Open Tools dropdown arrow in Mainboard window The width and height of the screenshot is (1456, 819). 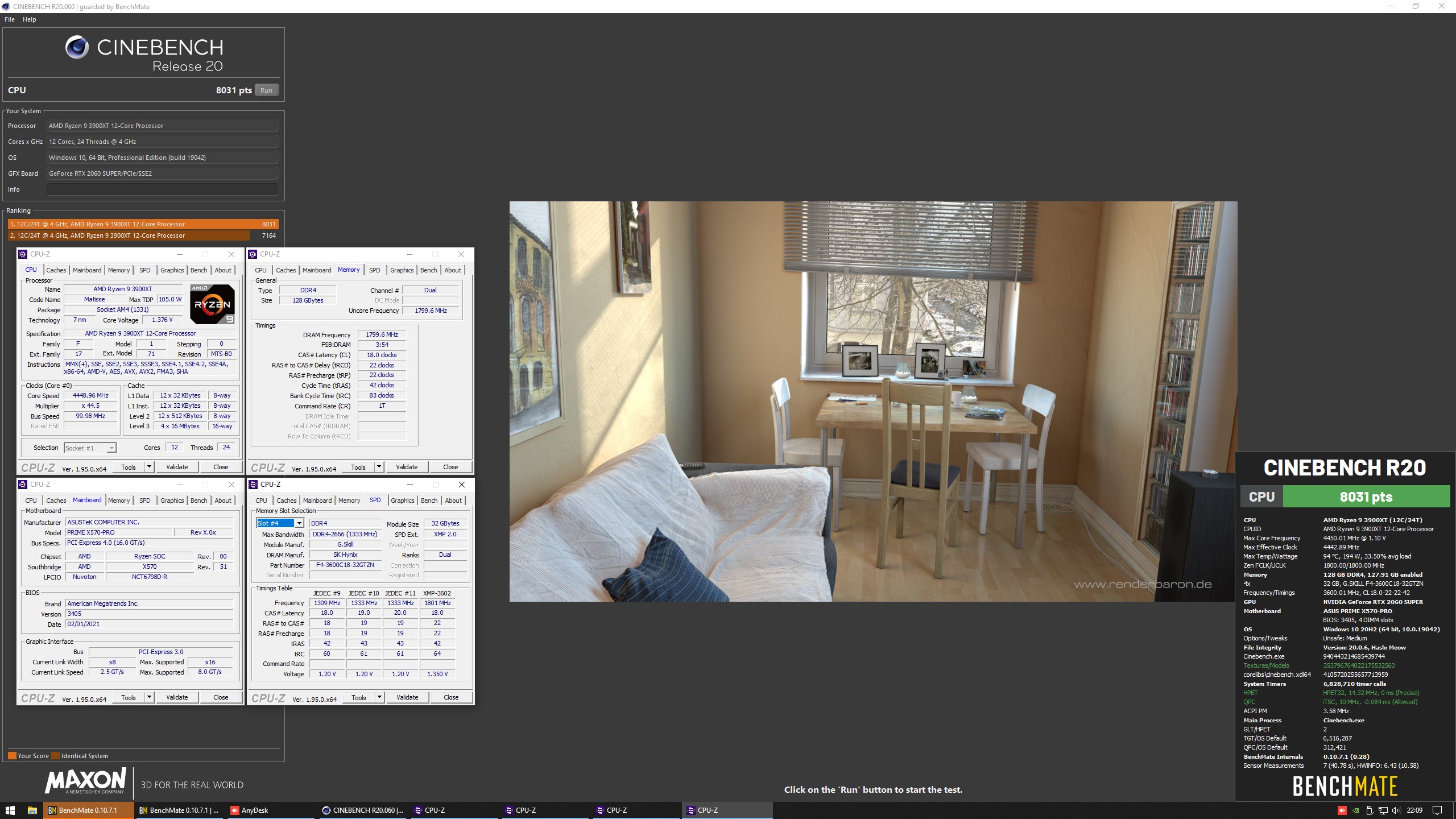tap(149, 697)
